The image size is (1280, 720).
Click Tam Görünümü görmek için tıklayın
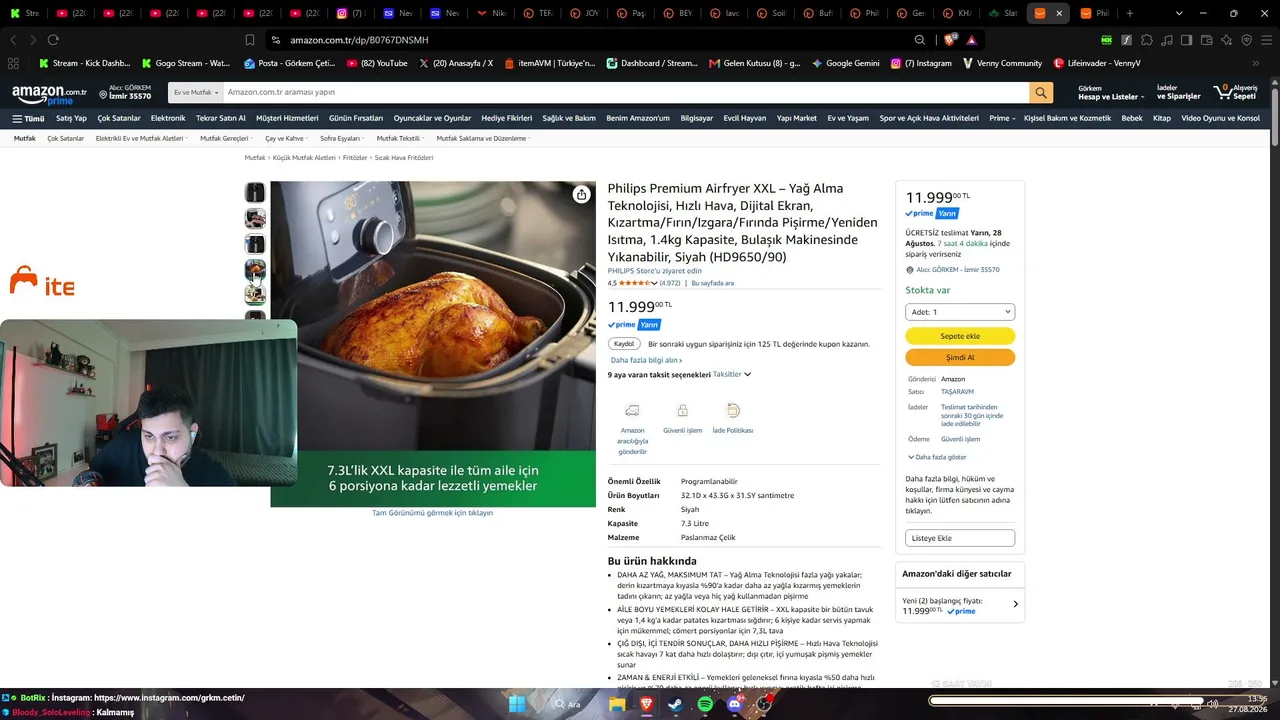pos(433,513)
